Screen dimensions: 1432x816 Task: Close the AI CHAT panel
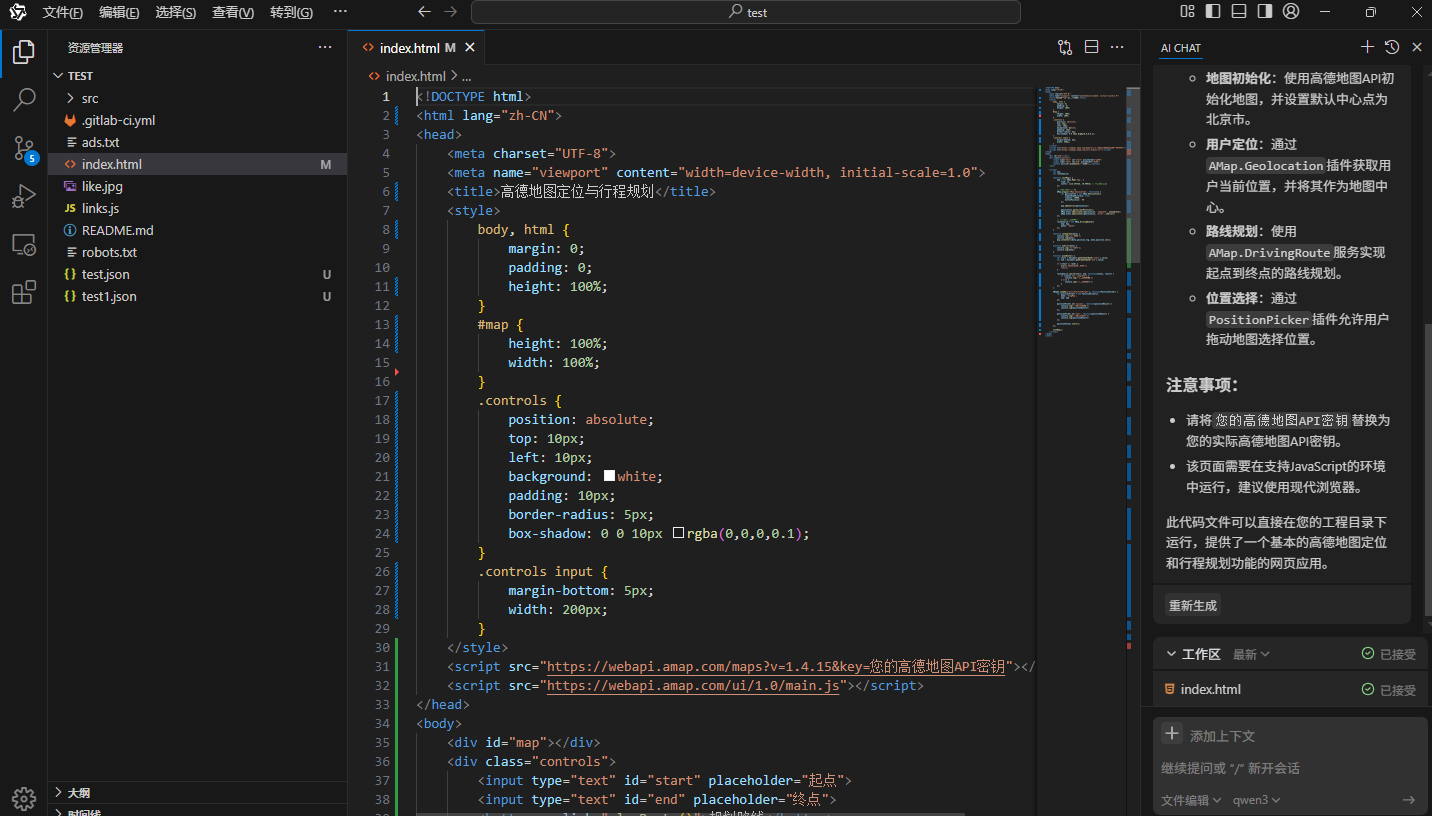[x=1417, y=47]
